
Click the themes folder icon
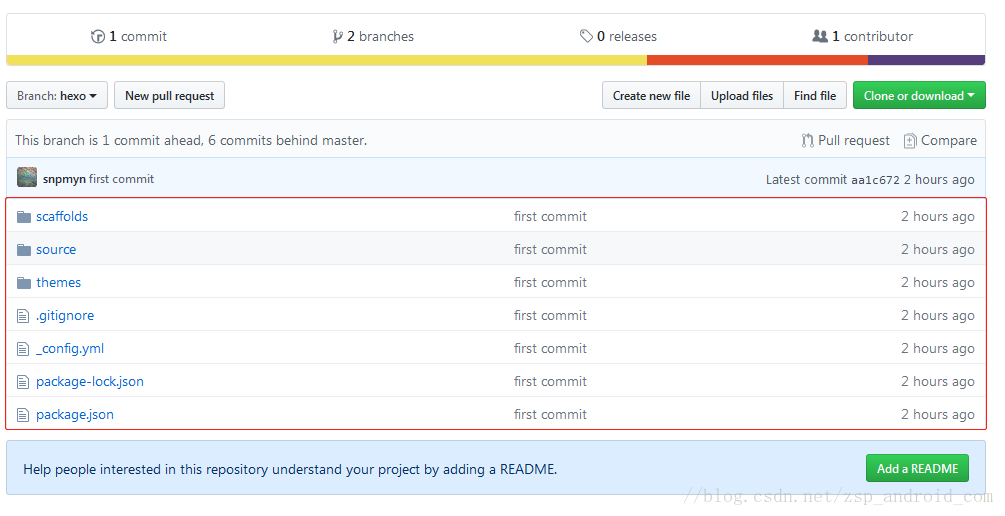click(24, 283)
